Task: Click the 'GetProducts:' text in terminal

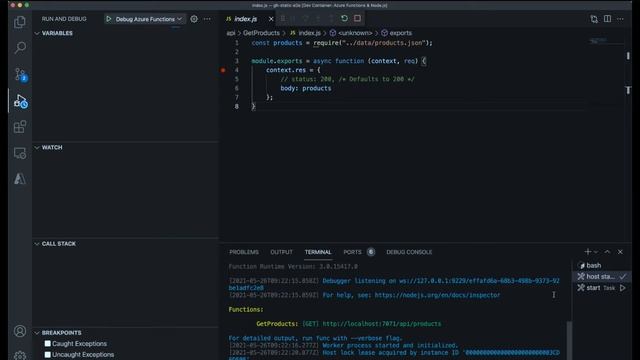Action: 277,324
